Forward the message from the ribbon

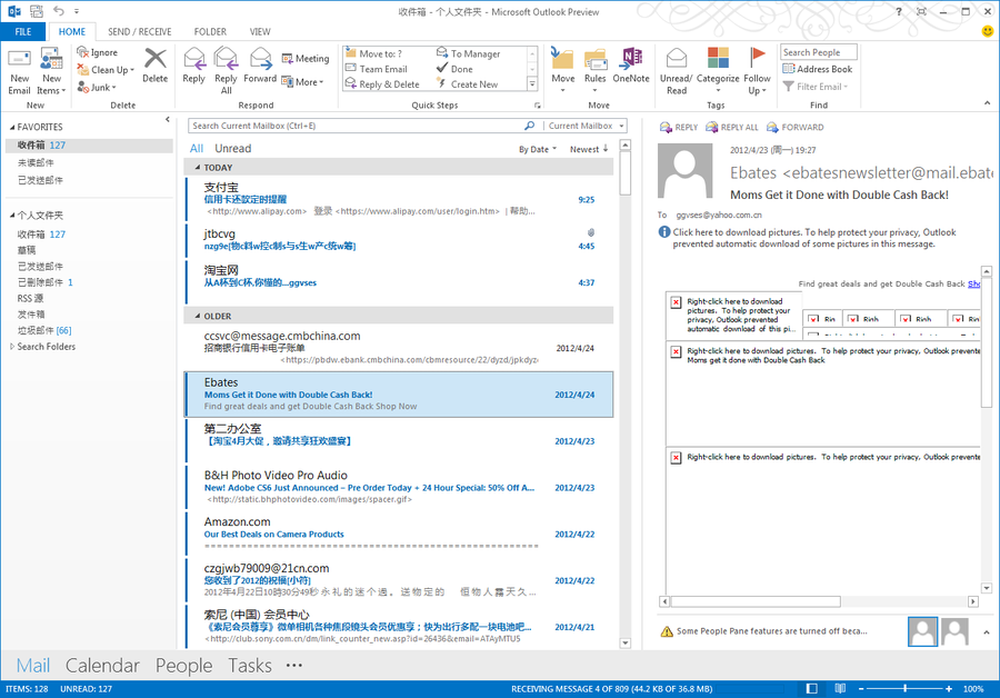pos(260,66)
